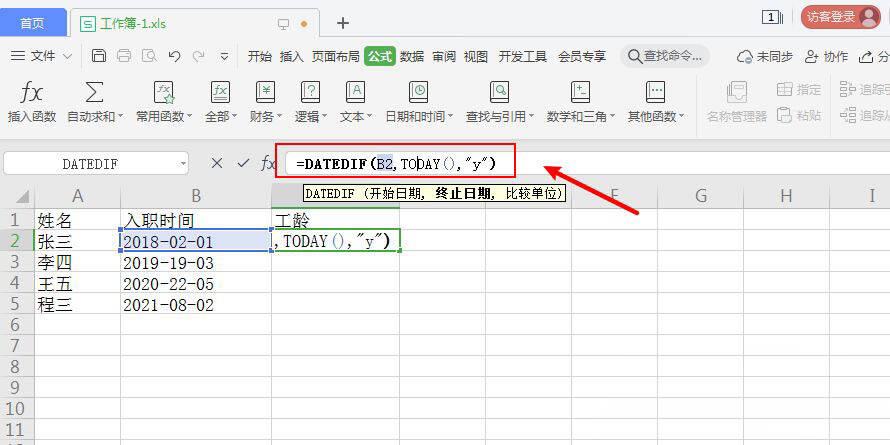Switch to the 插入 ribbon tab
The width and height of the screenshot is (890, 445).
[x=292, y=57]
